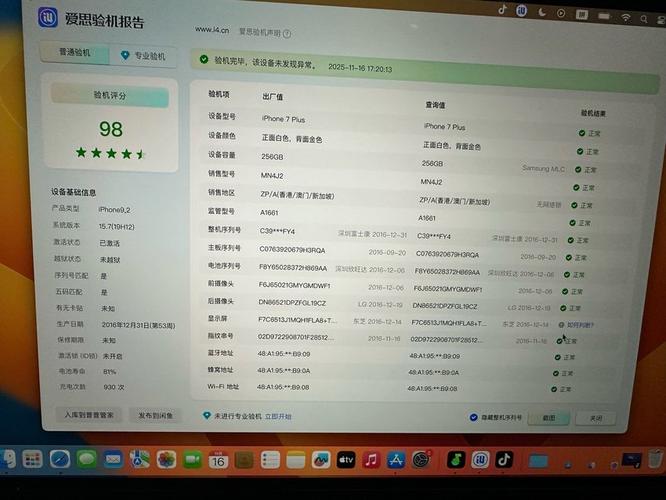Click the 截图 screenshot button
Viewport: 666px width, 500px height.
pos(549,418)
